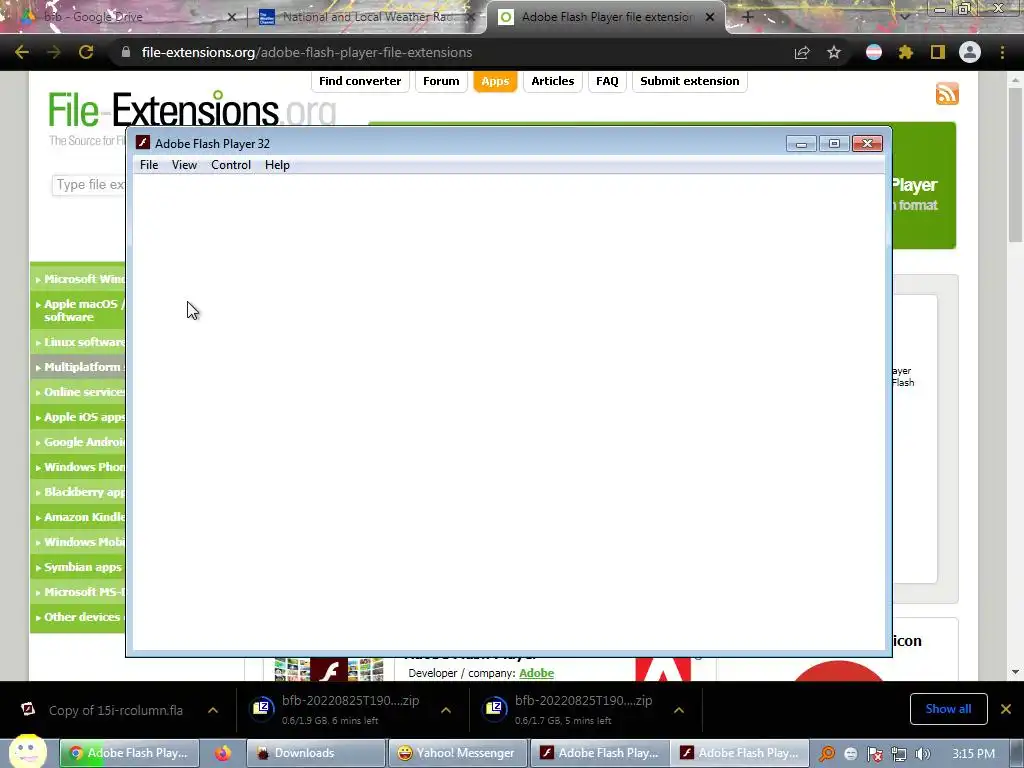This screenshot has height=768, width=1024.
Task: Open the Amazon Kindle category
Action: point(78,517)
